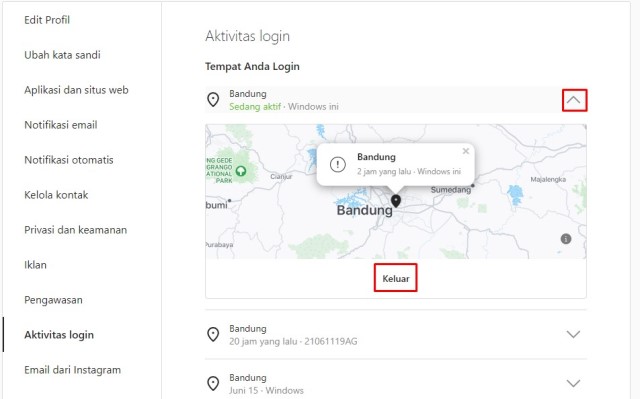Viewport: 640px width, 399px height.
Task: Expand the Bandung 21061119AG login entry
Action: click(x=573, y=335)
